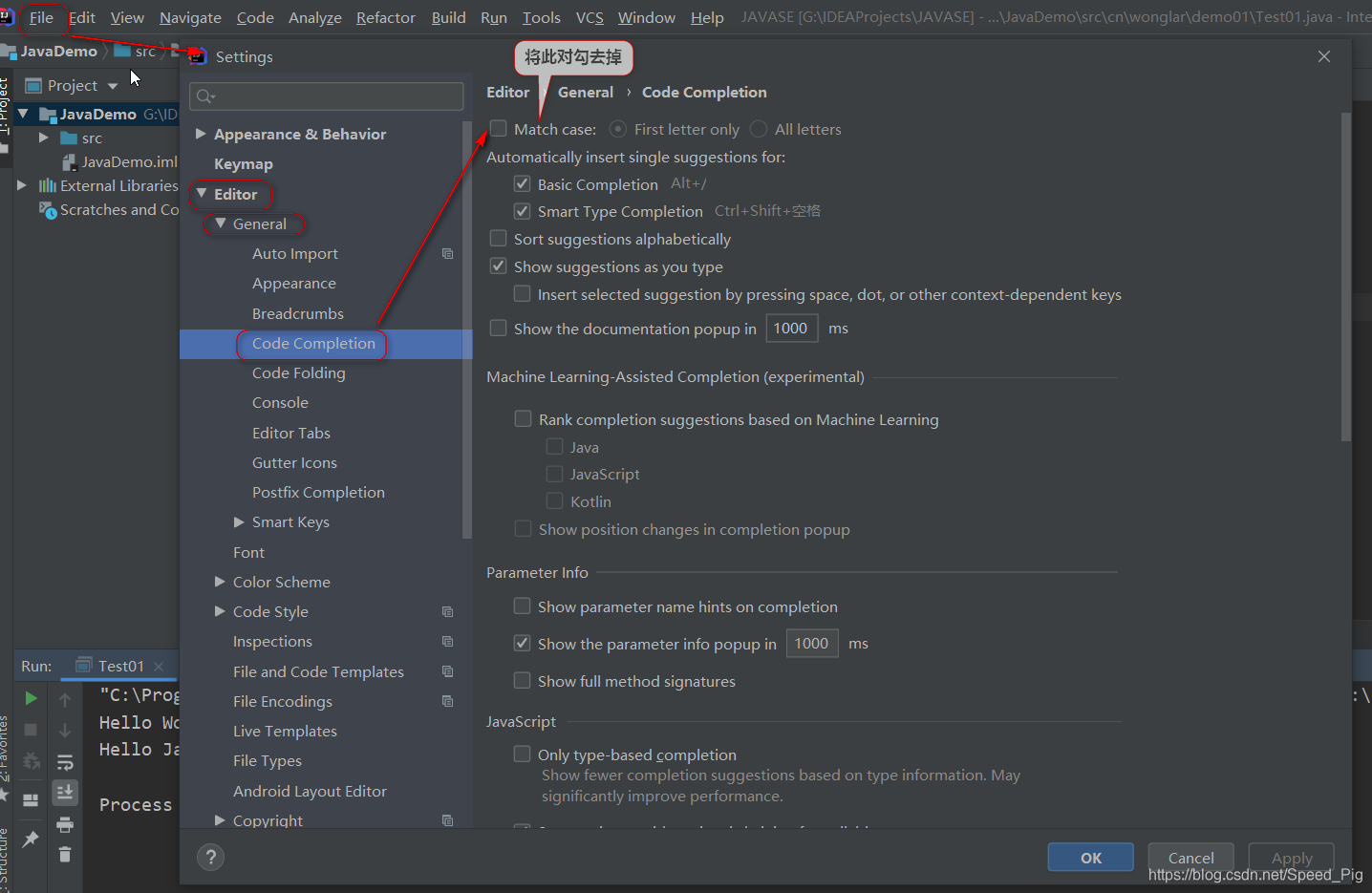The height and width of the screenshot is (893, 1372).
Task: Click the Scroll to End icon
Action: click(x=65, y=792)
